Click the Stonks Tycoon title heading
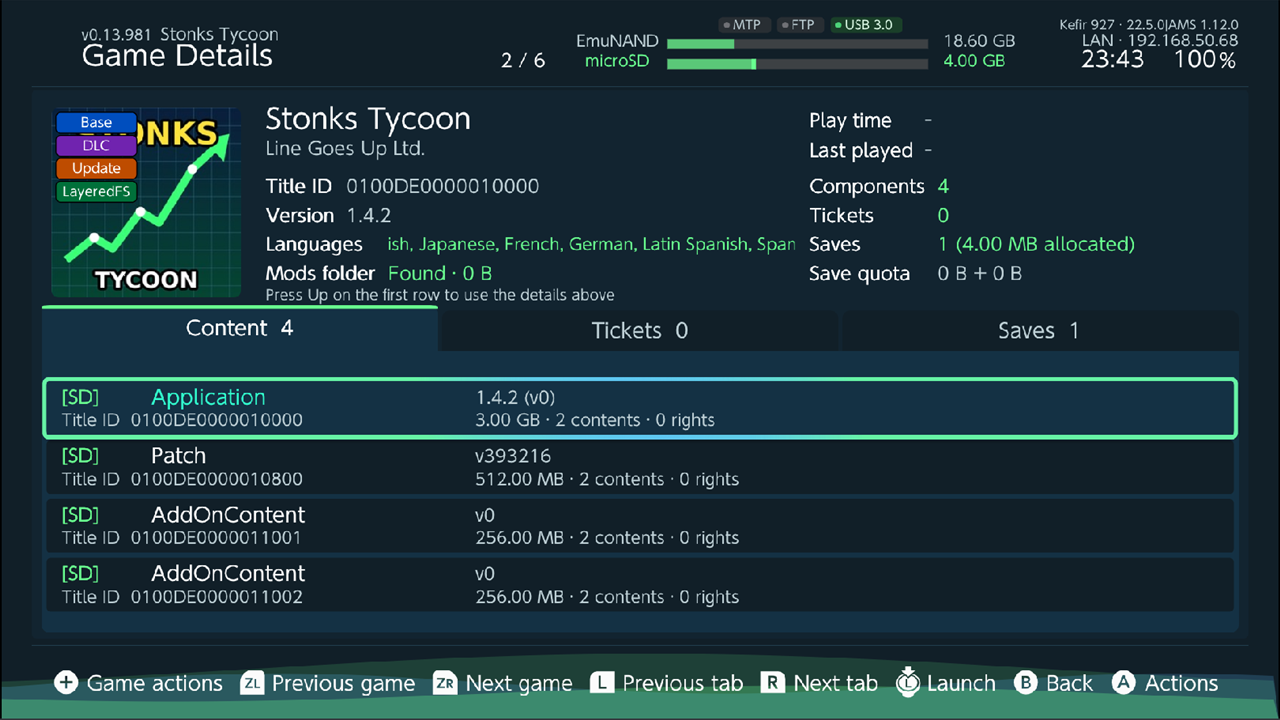The height and width of the screenshot is (720, 1280). [368, 119]
